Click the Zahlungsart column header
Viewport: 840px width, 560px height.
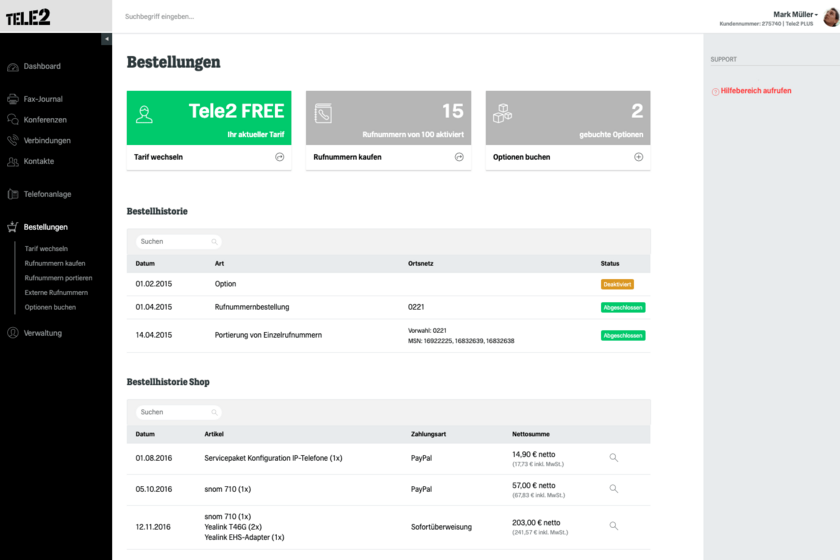pos(428,434)
